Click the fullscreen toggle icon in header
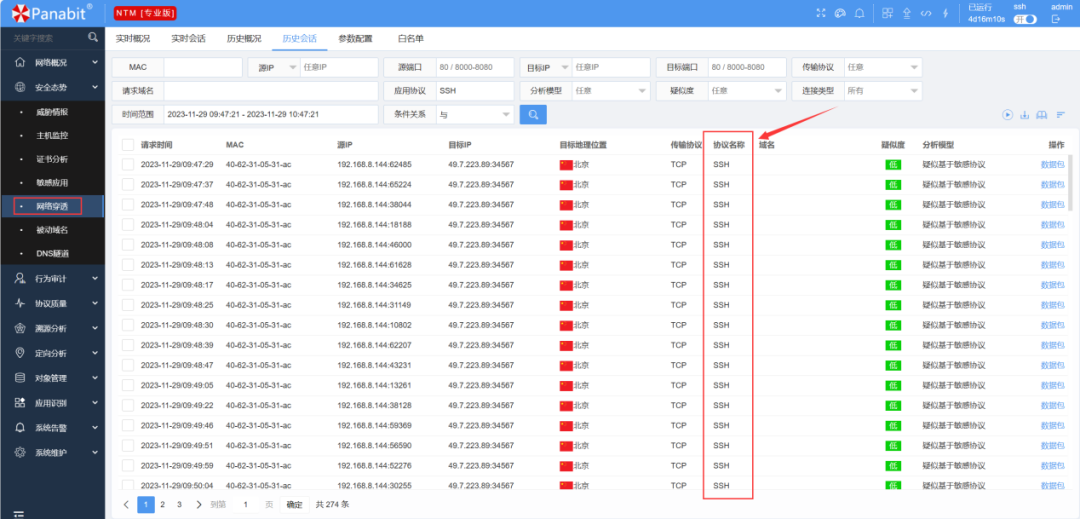Viewport: 1080px width, 519px height. [x=820, y=13]
